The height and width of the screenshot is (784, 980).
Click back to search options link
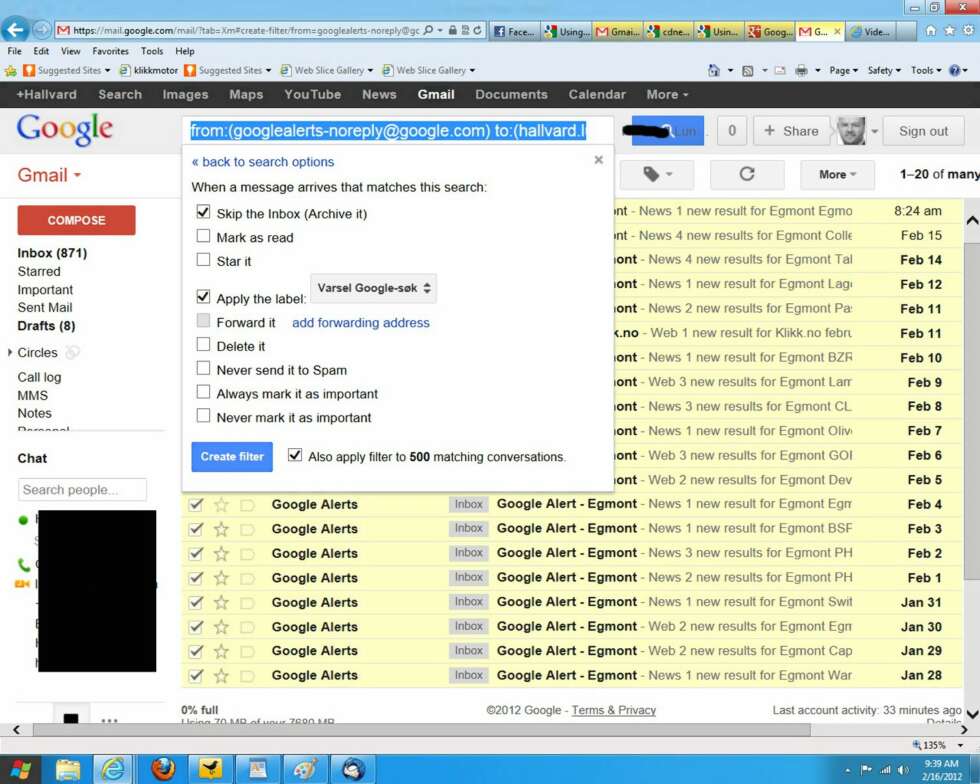pos(262,162)
